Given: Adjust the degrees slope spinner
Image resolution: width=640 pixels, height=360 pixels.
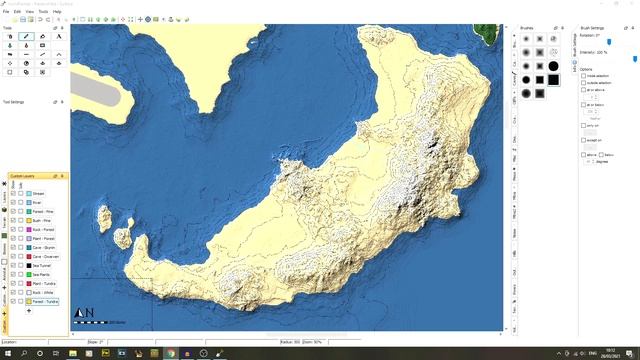Looking at the screenshot, I should pos(589,162).
